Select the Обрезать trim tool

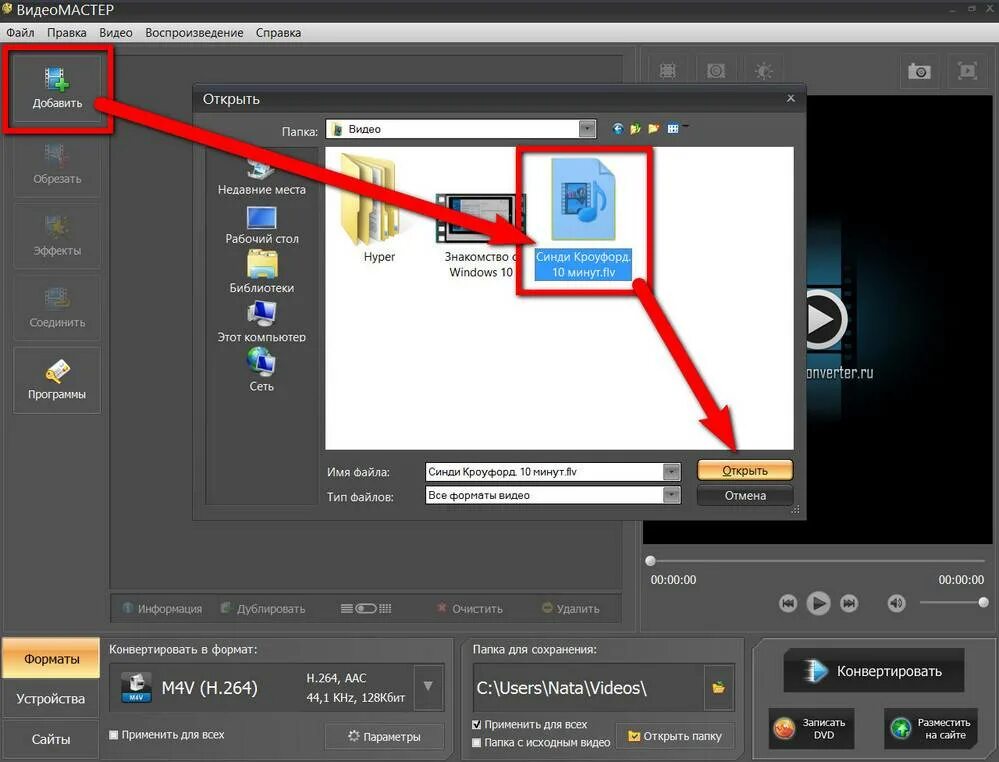coord(57,164)
